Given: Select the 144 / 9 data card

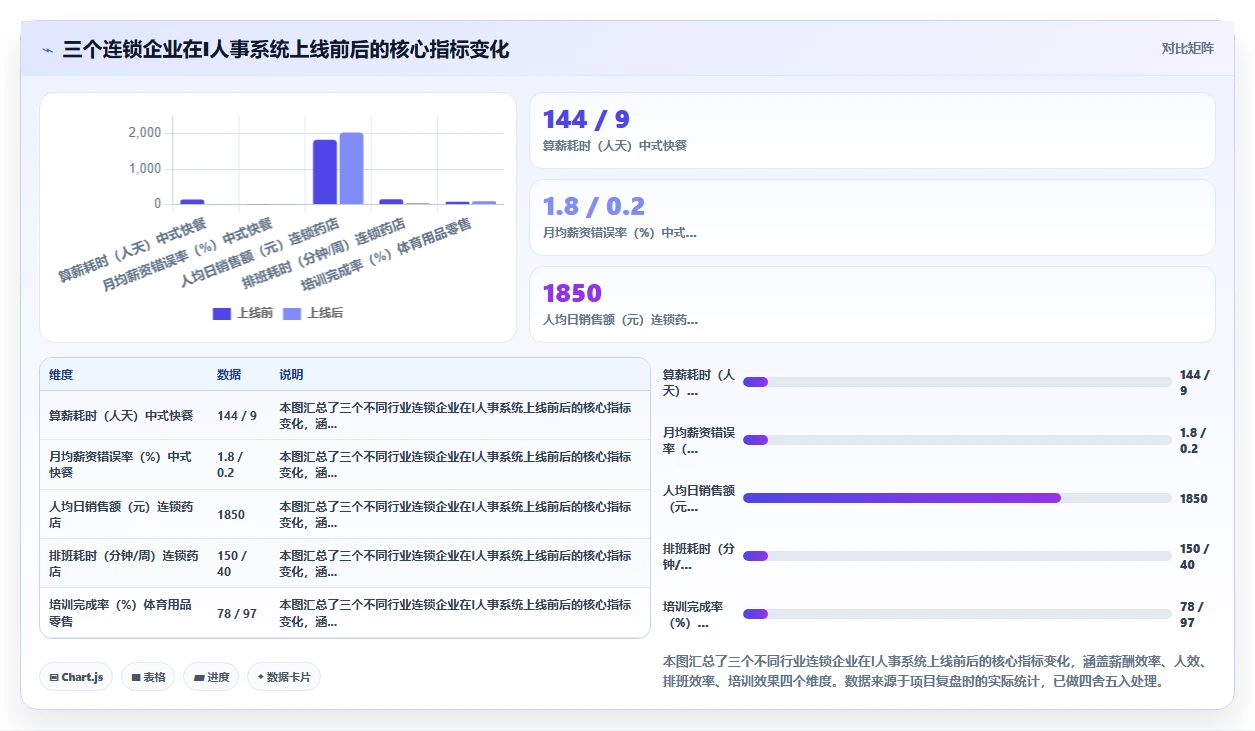Looking at the screenshot, I should click(x=872, y=130).
